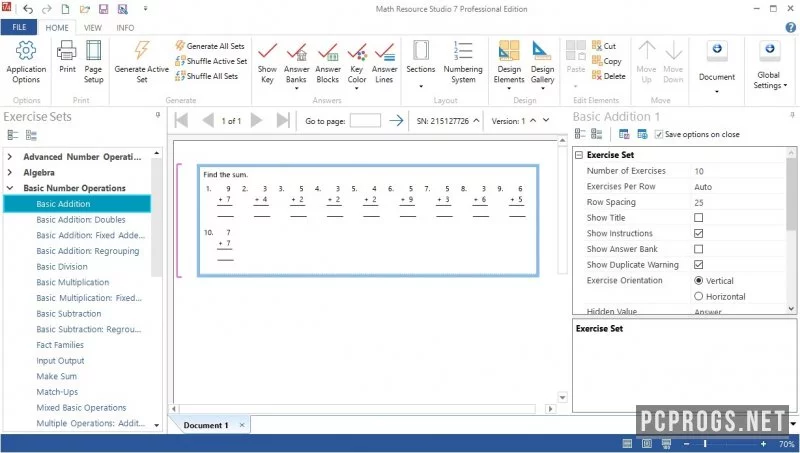The height and width of the screenshot is (453, 800).
Task: Adjust the zoom slider handle
Action: [705, 444]
